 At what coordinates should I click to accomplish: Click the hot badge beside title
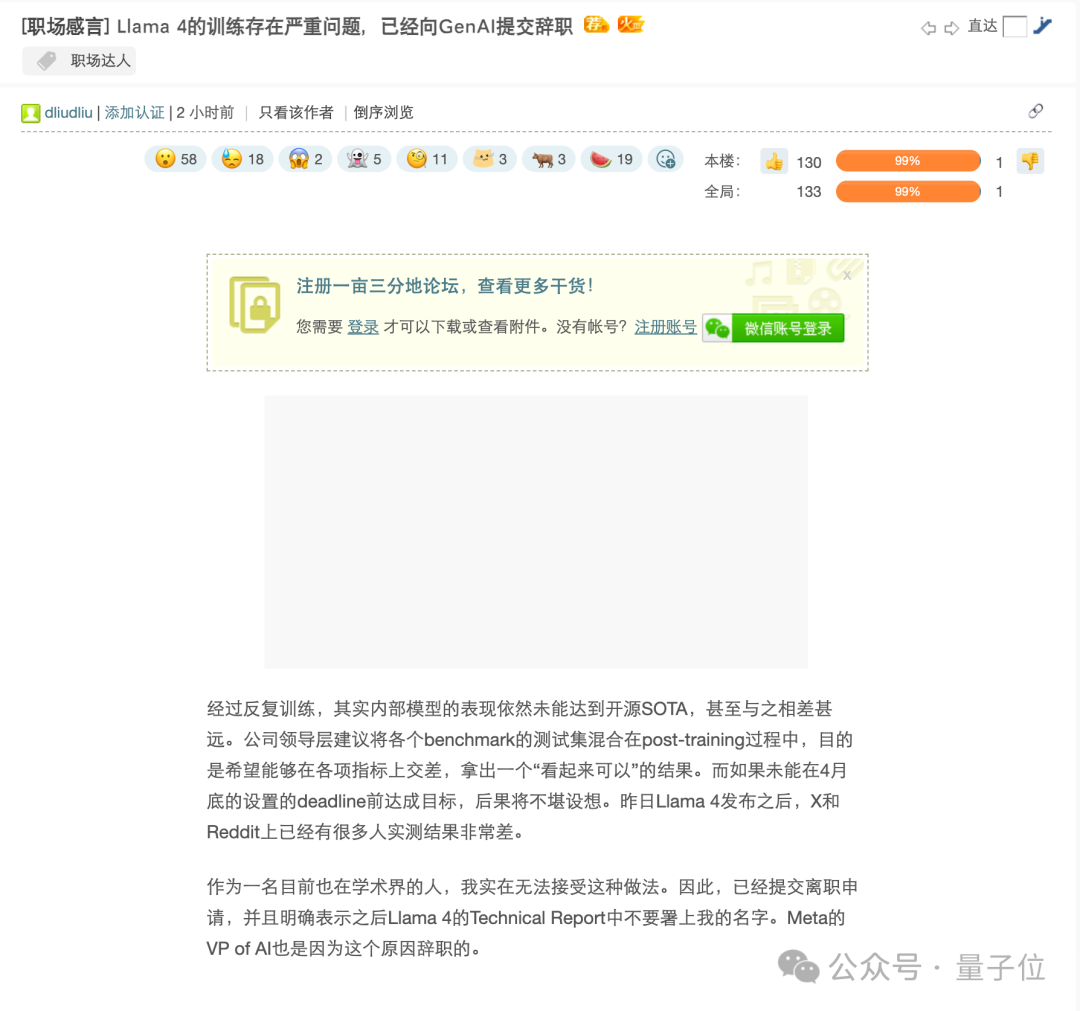coord(630,25)
